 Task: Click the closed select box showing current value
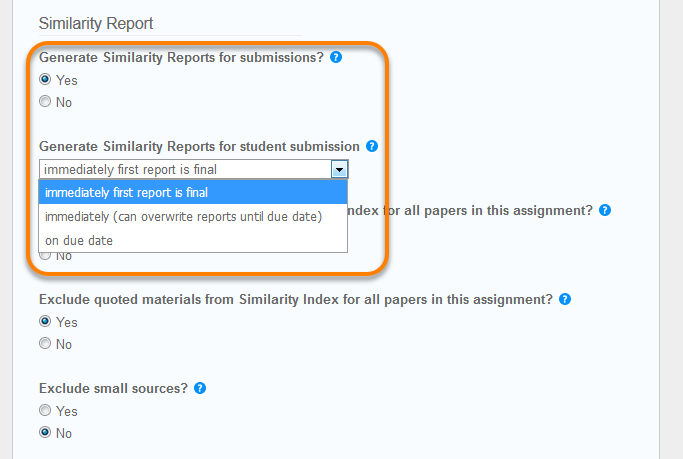185,170
